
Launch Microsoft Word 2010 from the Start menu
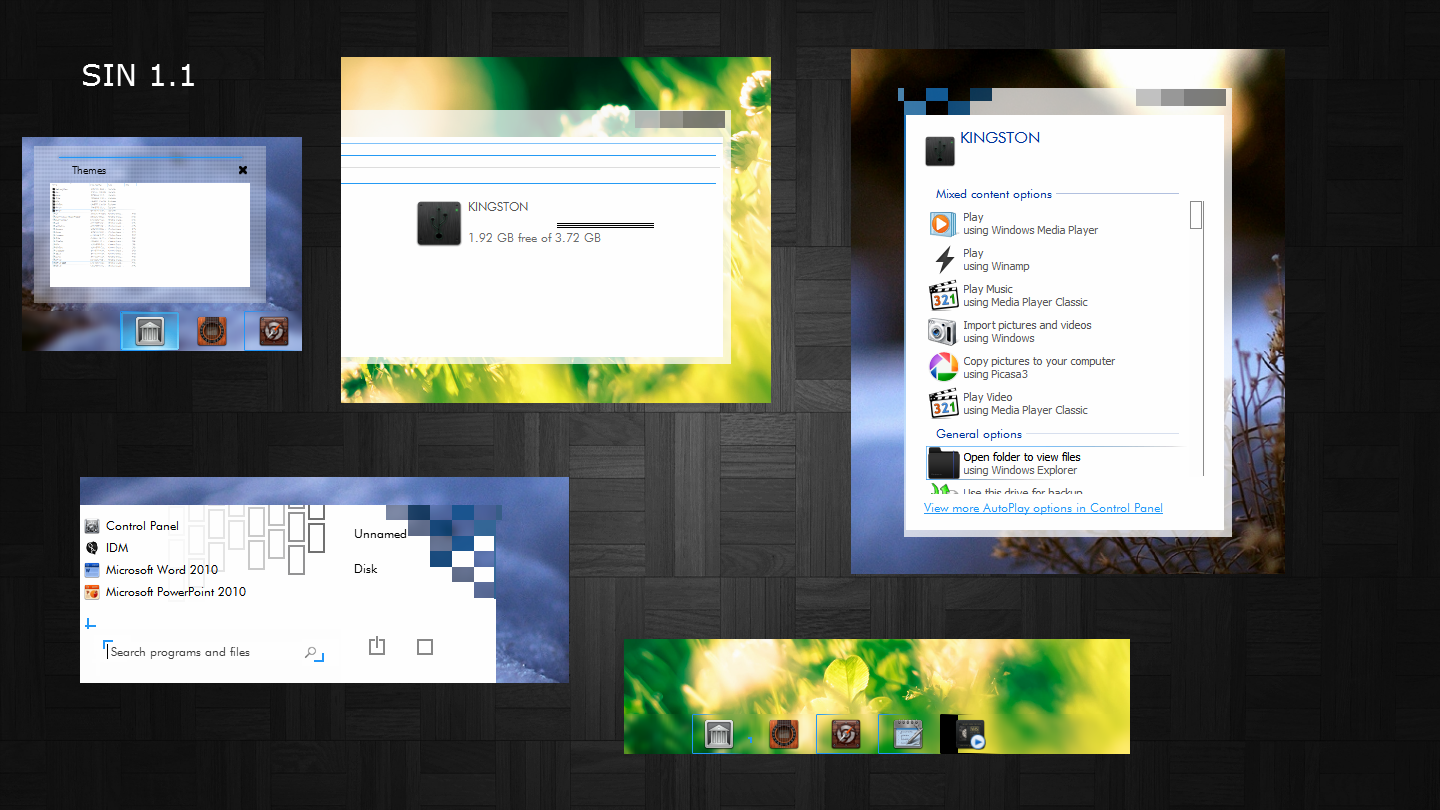151,570
